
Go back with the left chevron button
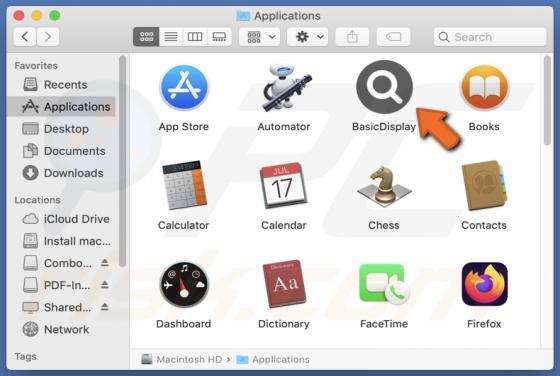pos(25,37)
